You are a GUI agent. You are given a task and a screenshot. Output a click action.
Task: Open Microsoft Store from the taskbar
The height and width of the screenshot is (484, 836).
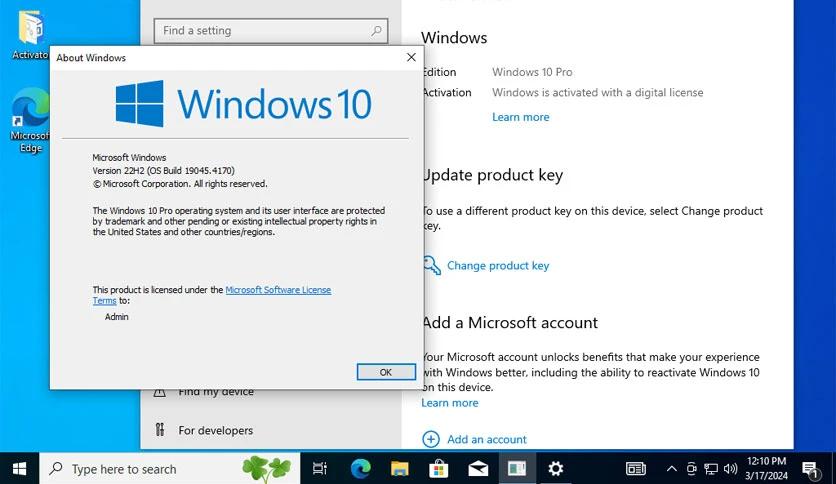(438, 468)
